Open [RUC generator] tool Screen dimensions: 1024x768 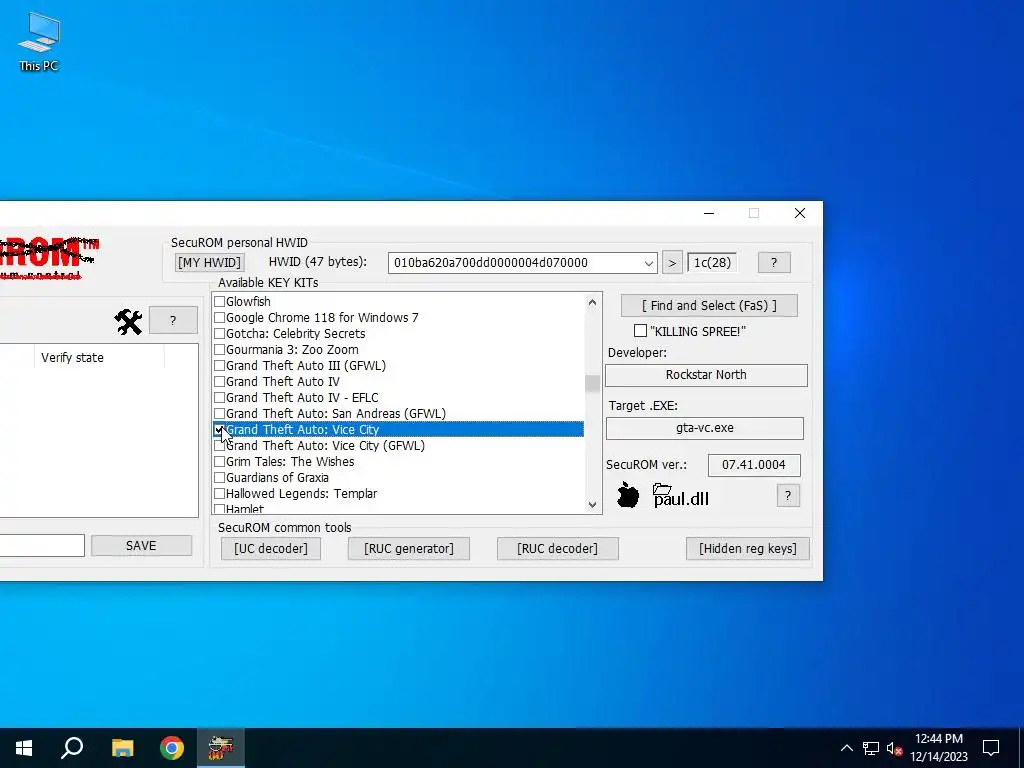409,549
